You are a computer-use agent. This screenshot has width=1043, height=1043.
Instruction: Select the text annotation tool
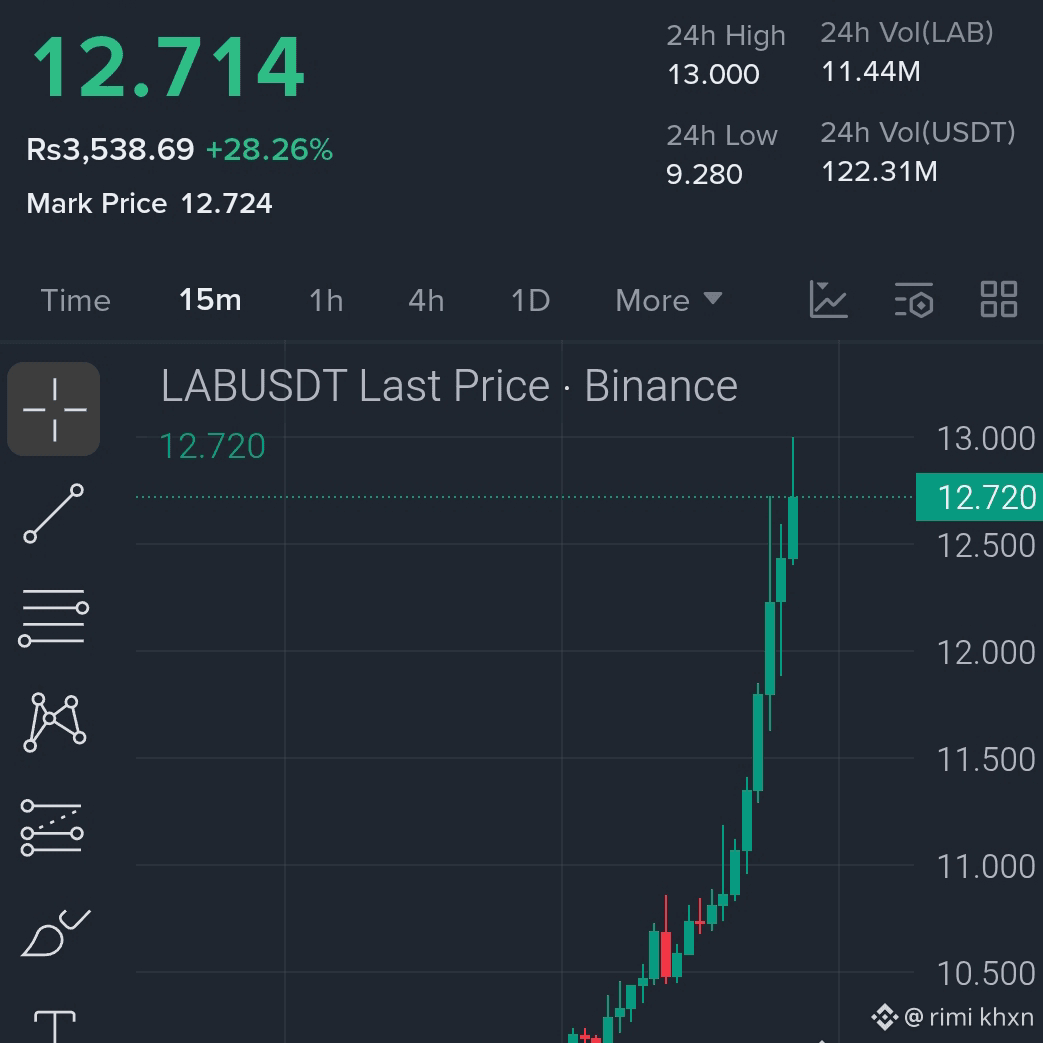[x=55, y=1026]
